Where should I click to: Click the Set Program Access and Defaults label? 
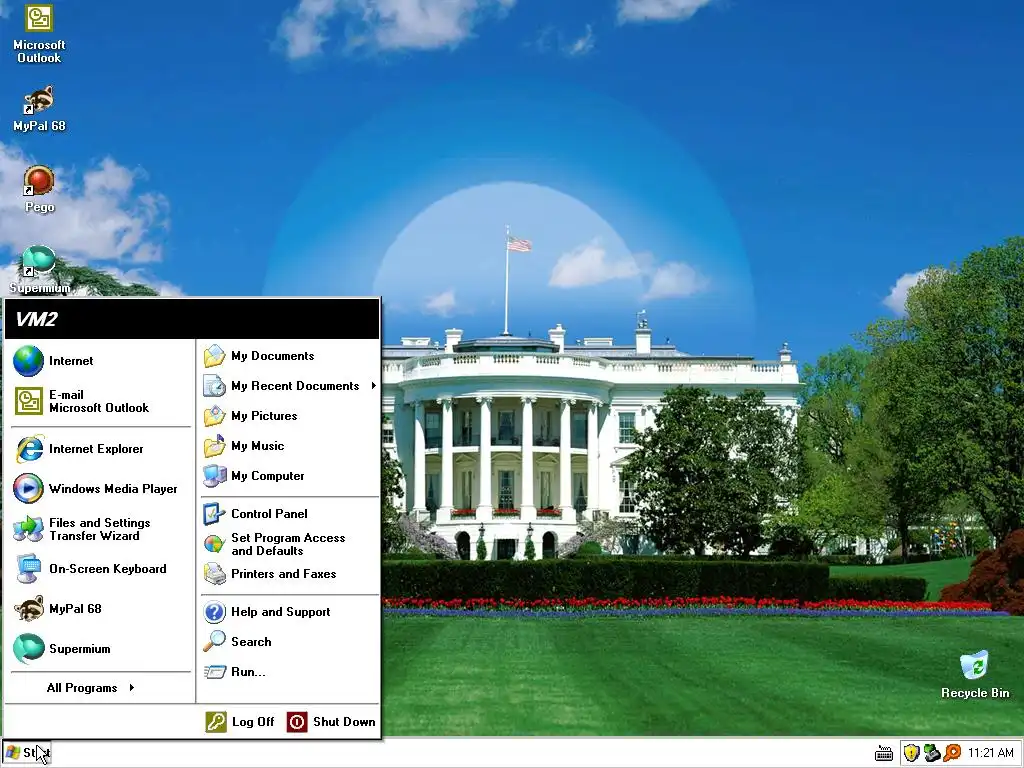click(x=288, y=544)
